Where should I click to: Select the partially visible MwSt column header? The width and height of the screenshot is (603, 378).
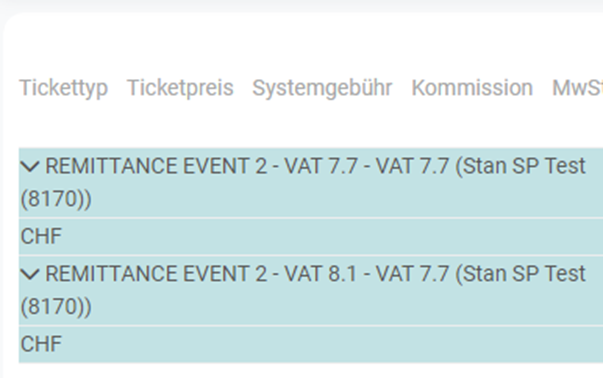[577, 88]
